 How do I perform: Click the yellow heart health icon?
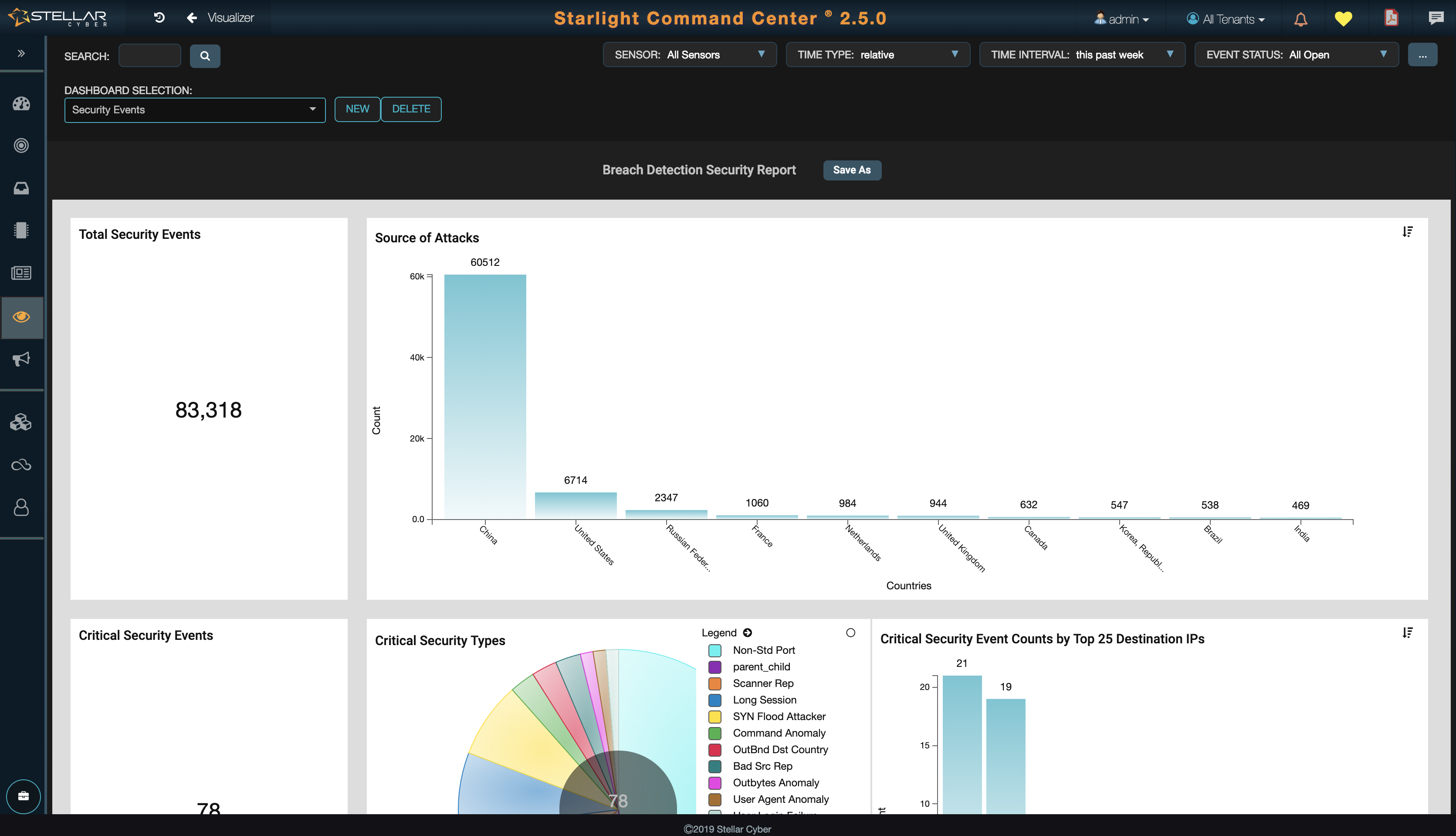(x=1343, y=19)
